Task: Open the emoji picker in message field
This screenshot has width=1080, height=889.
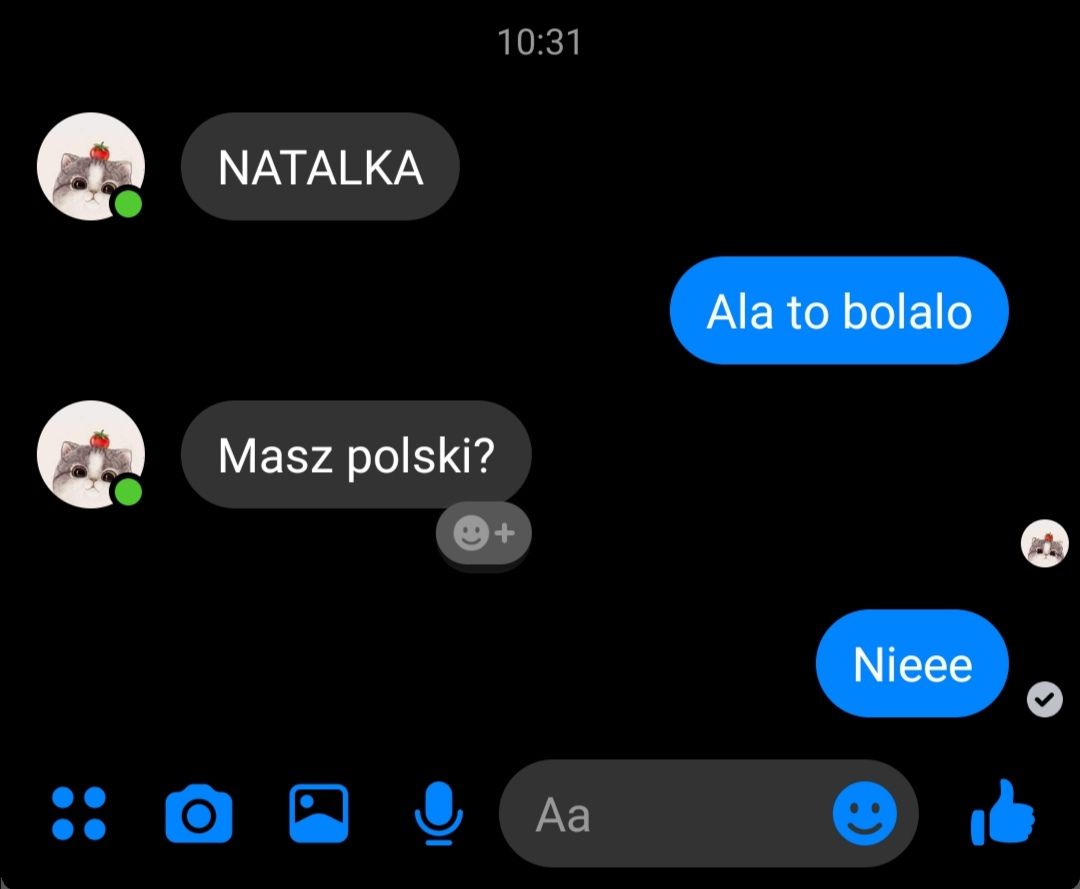Action: click(x=864, y=813)
